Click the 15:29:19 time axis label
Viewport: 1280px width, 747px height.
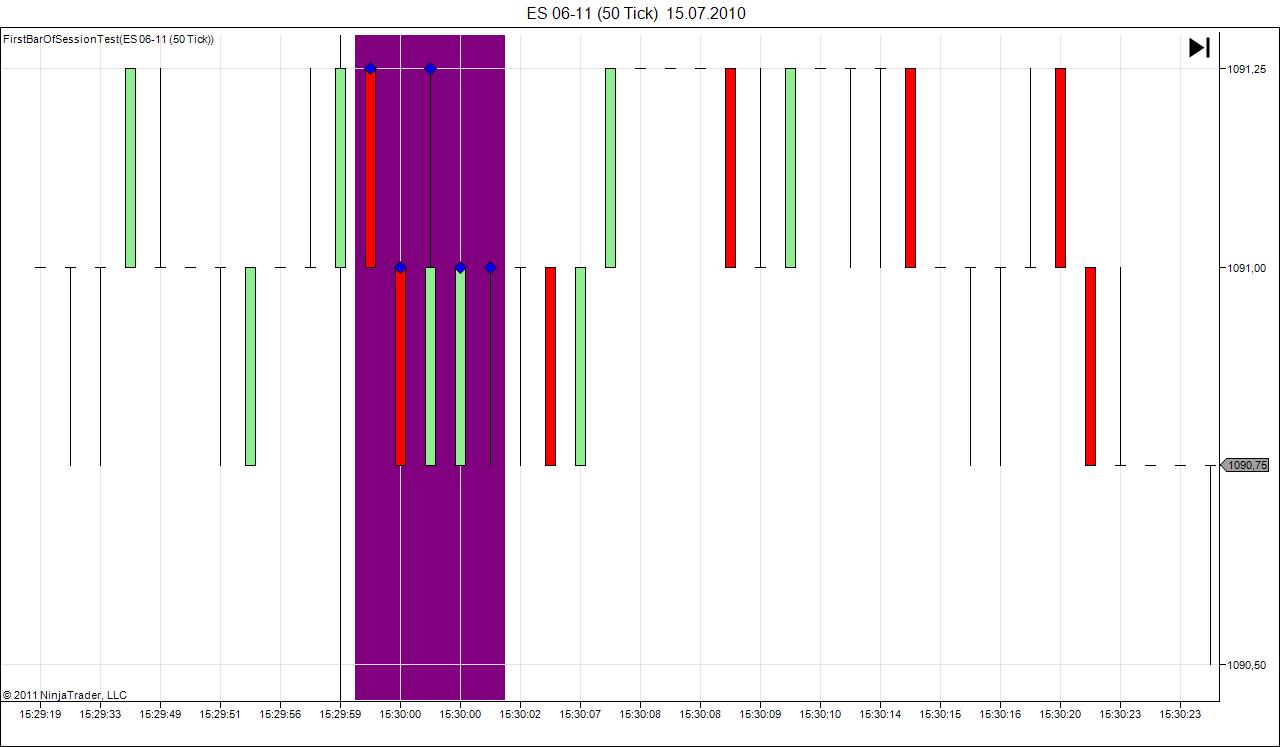pos(40,714)
